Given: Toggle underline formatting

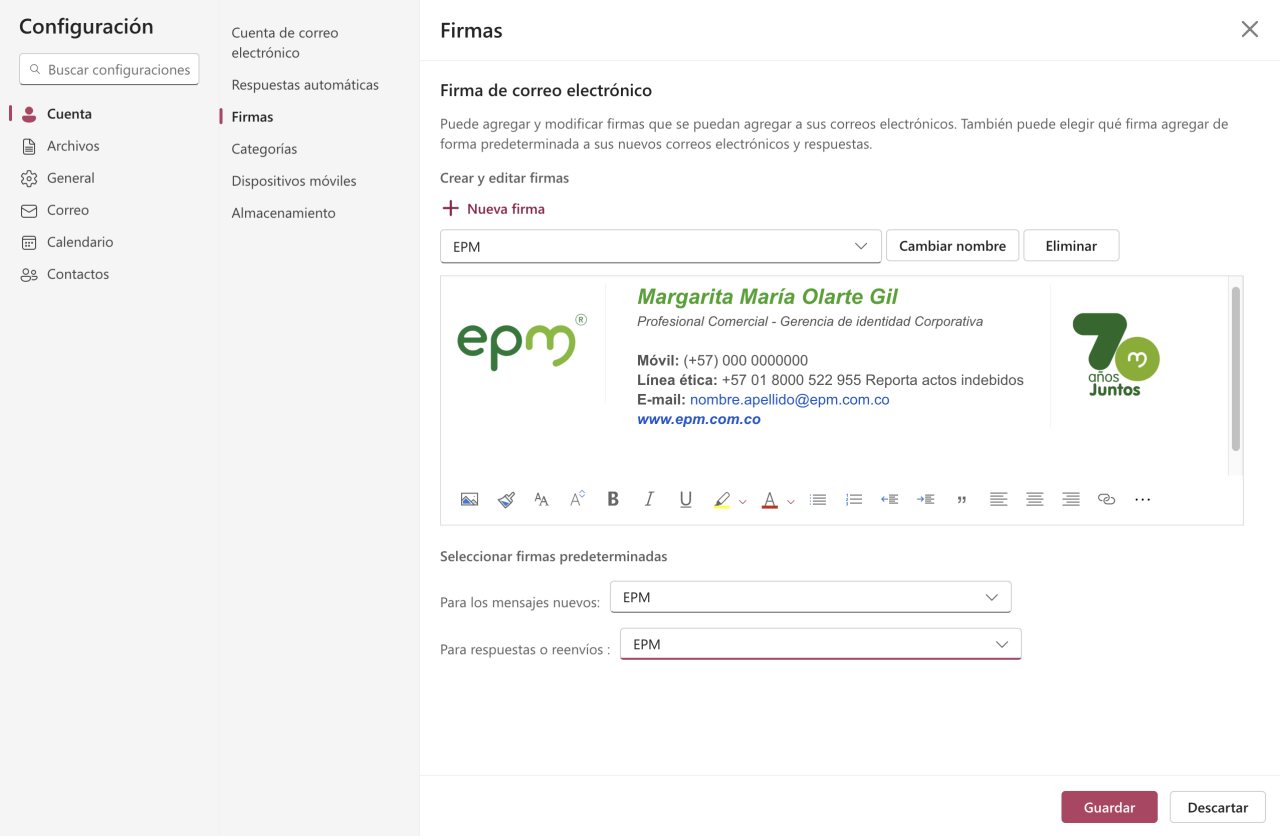Looking at the screenshot, I should coord(685,499).
